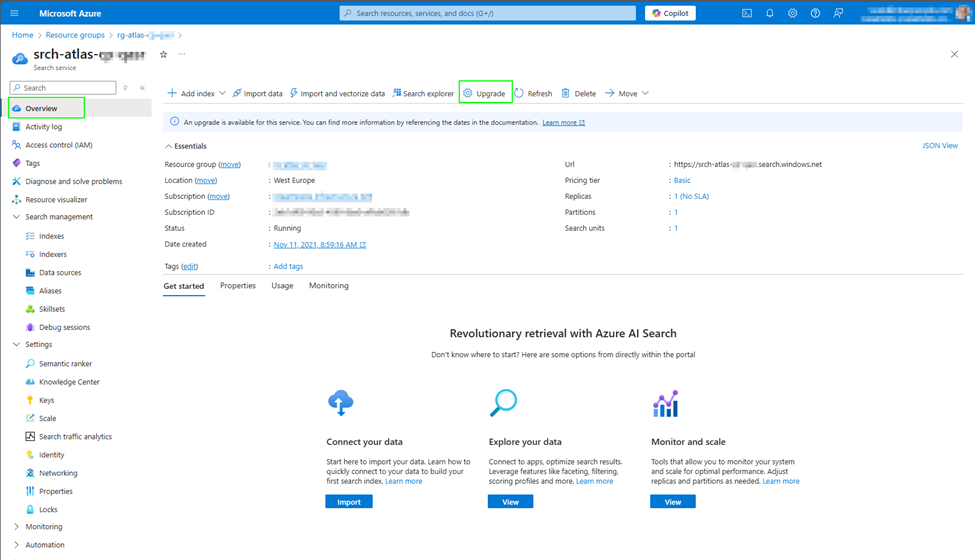Open the feedback icon in top bar
Viewport: 975px width, 560px height.
(838, 13)
